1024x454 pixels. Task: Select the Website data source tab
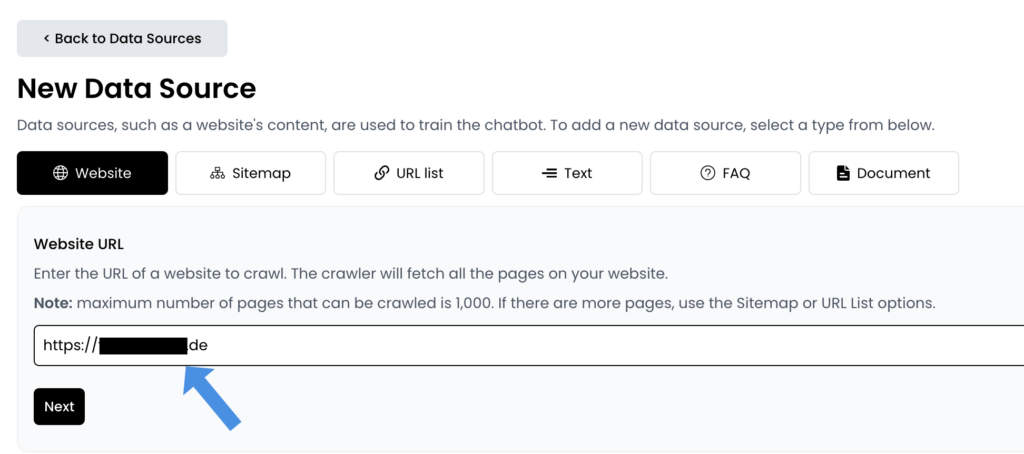pos(92,173)
